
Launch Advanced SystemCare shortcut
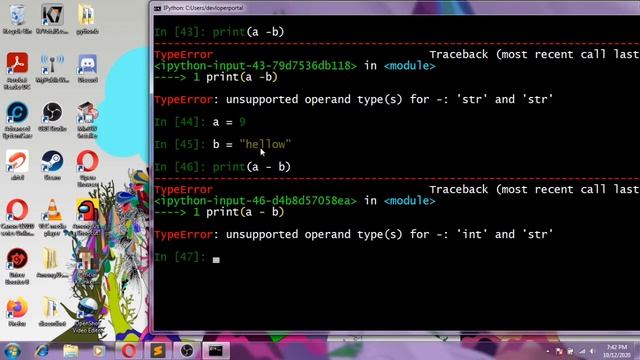point(17,120)
